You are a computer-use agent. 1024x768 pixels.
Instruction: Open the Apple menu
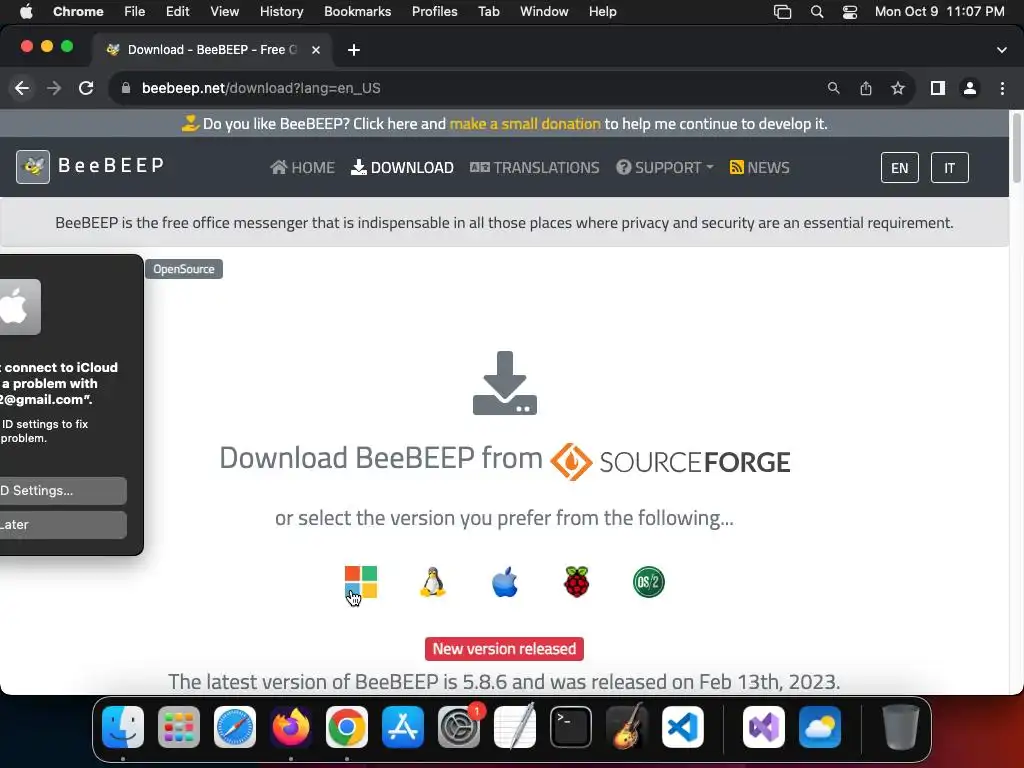point(26,12)
